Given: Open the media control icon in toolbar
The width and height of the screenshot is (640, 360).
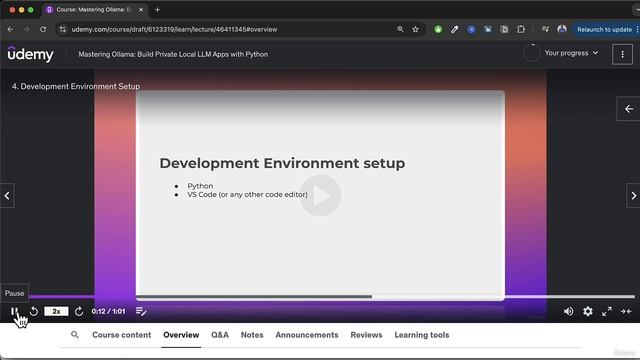Looking at the screenshot, I should click(545, 29).
